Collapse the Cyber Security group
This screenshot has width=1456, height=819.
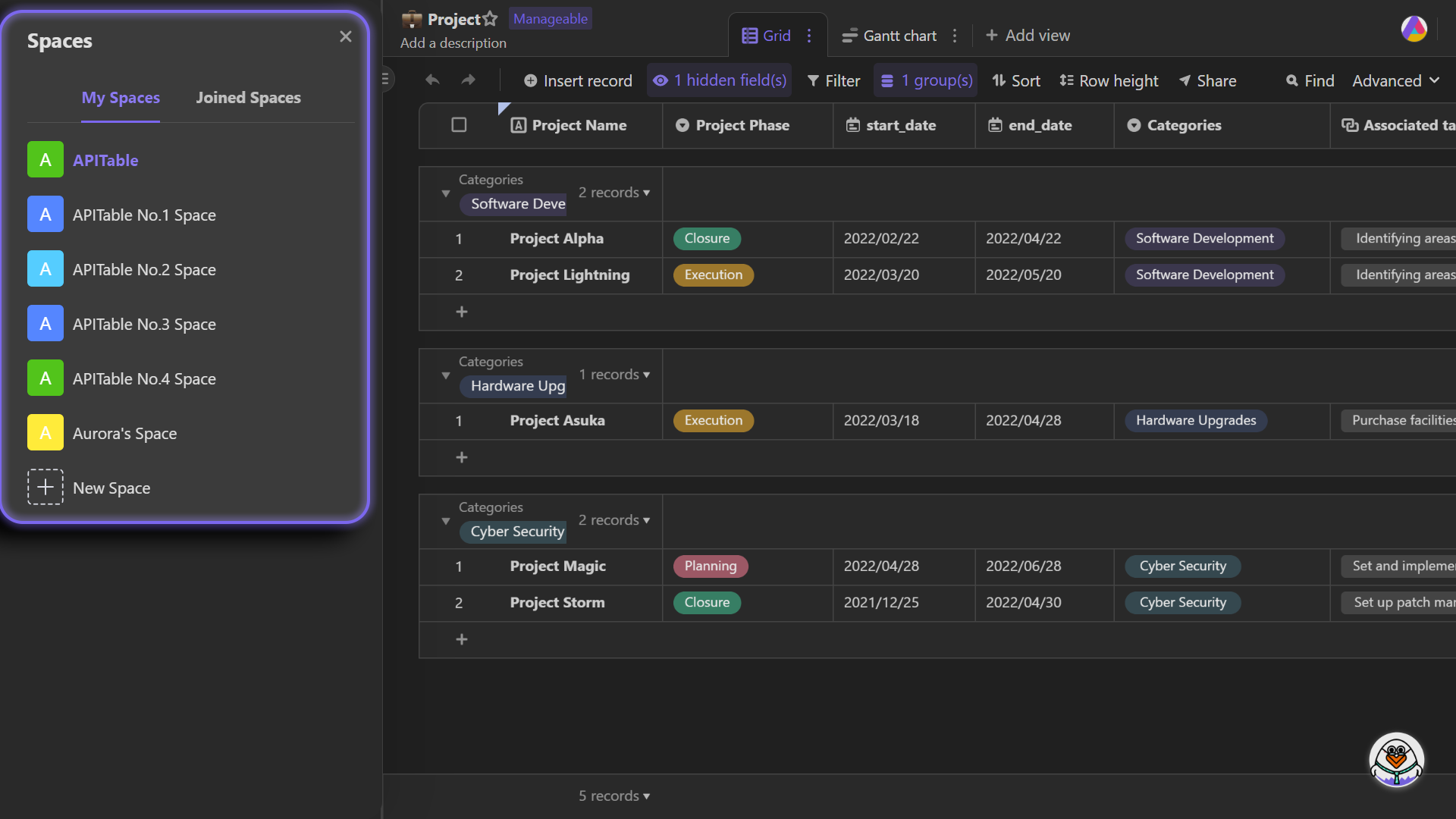[446, 521]
